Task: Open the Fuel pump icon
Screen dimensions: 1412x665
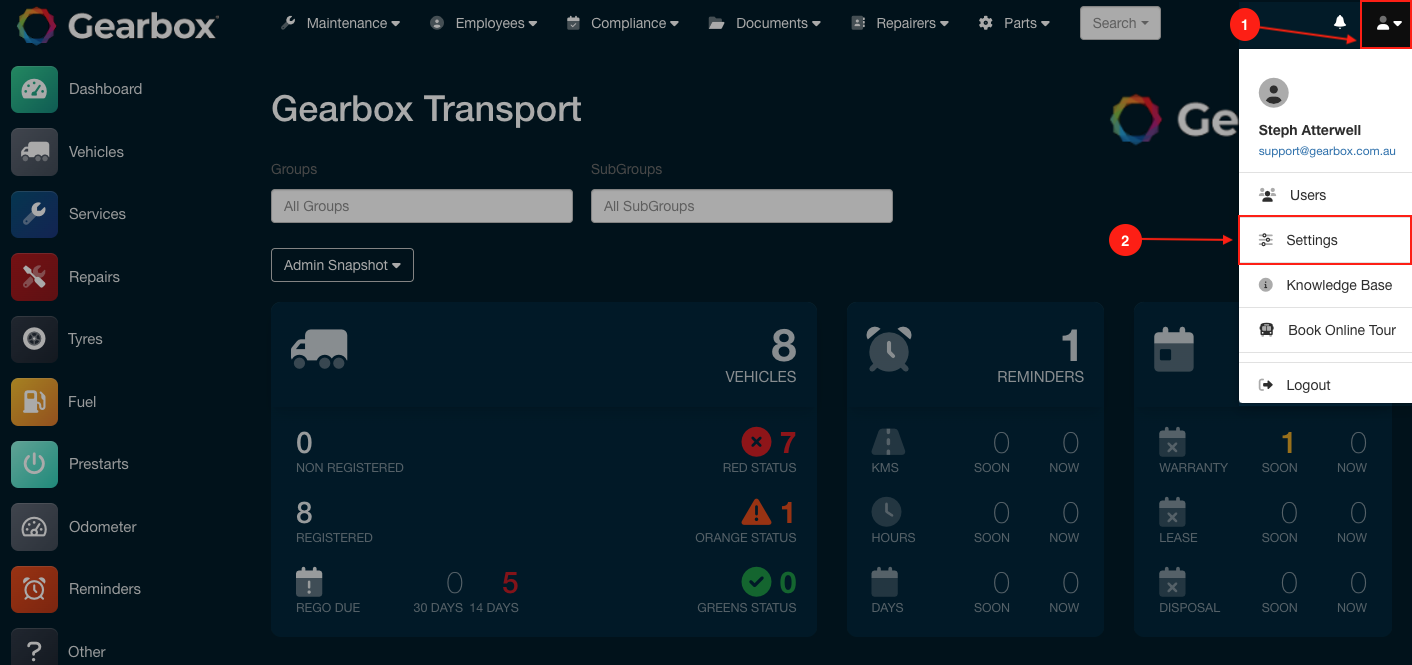Action: tap(34, 401)
